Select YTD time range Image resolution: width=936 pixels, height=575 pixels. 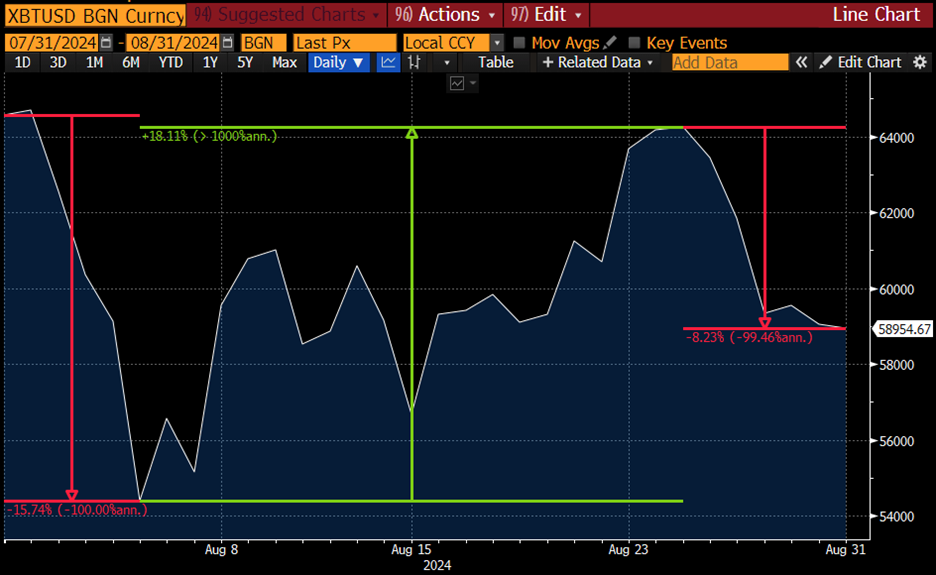(x=171, y=63)
